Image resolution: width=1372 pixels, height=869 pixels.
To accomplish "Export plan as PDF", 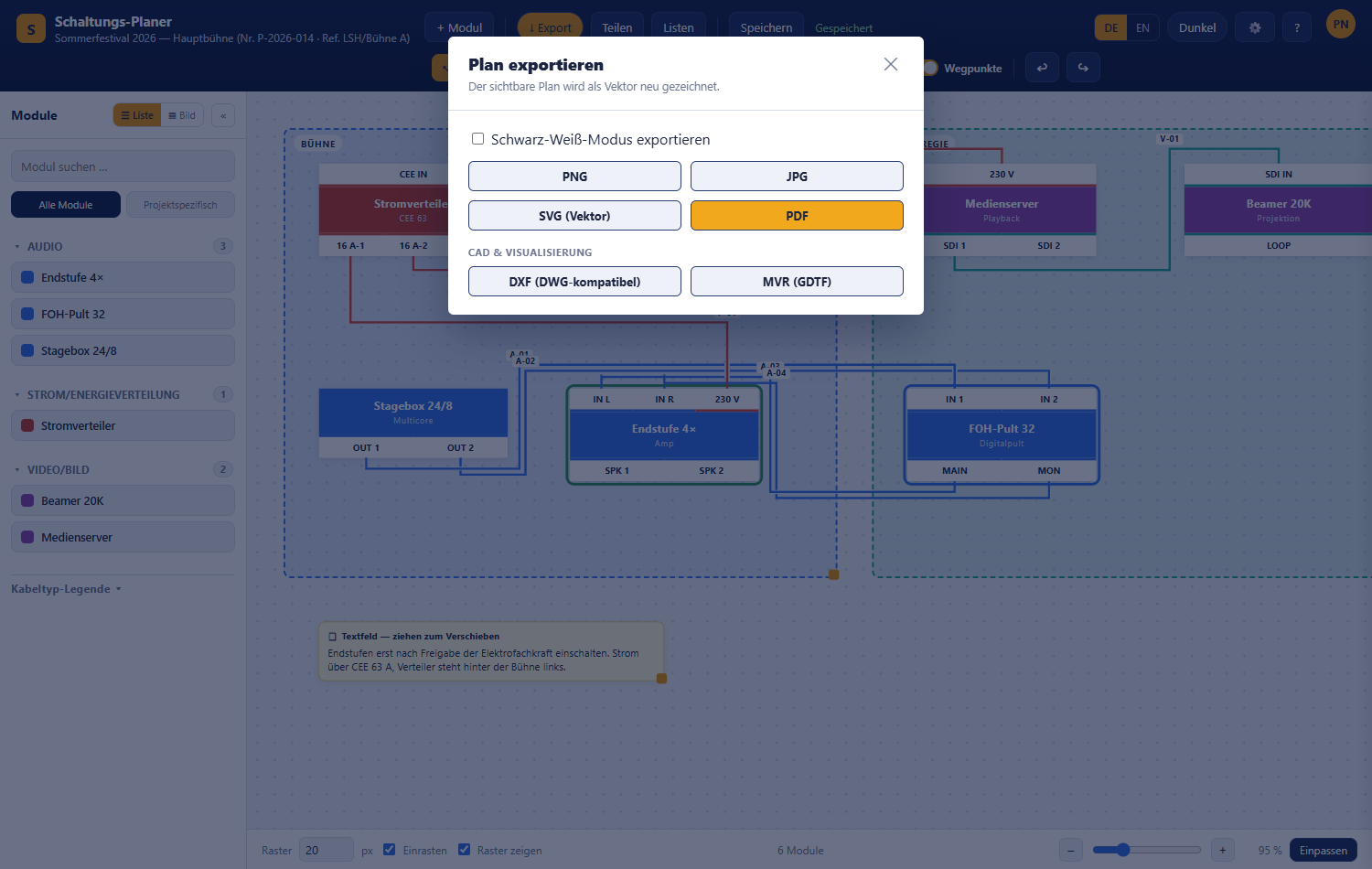I will pos(797,216).
